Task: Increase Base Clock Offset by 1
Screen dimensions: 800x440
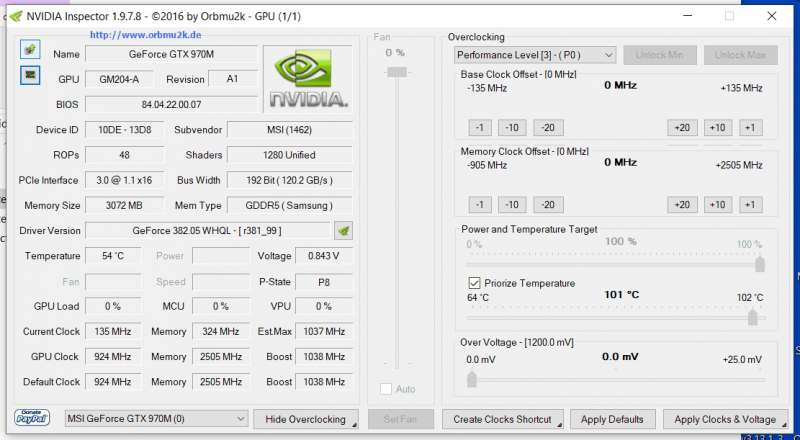Action: [751, 128]
